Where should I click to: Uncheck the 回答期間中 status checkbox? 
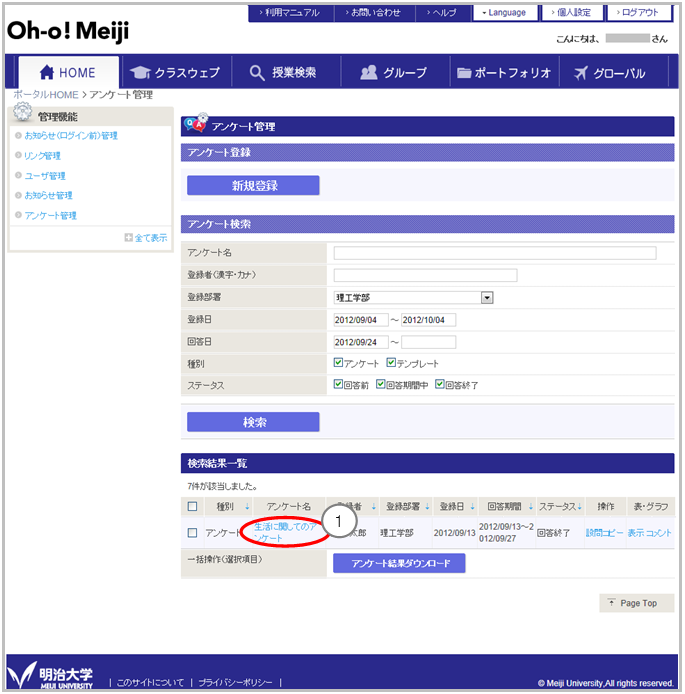[x=381, y=384]
